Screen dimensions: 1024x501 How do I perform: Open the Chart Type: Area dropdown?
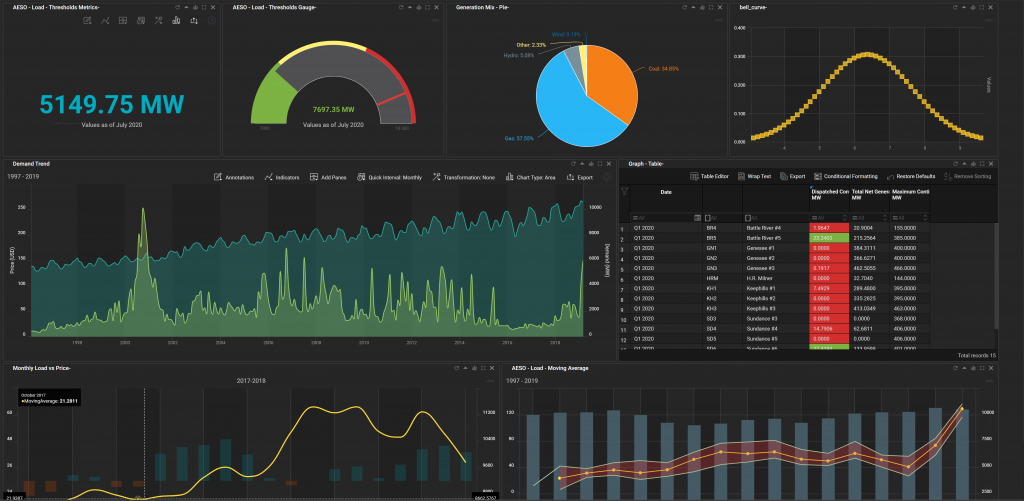pos(532,177)
